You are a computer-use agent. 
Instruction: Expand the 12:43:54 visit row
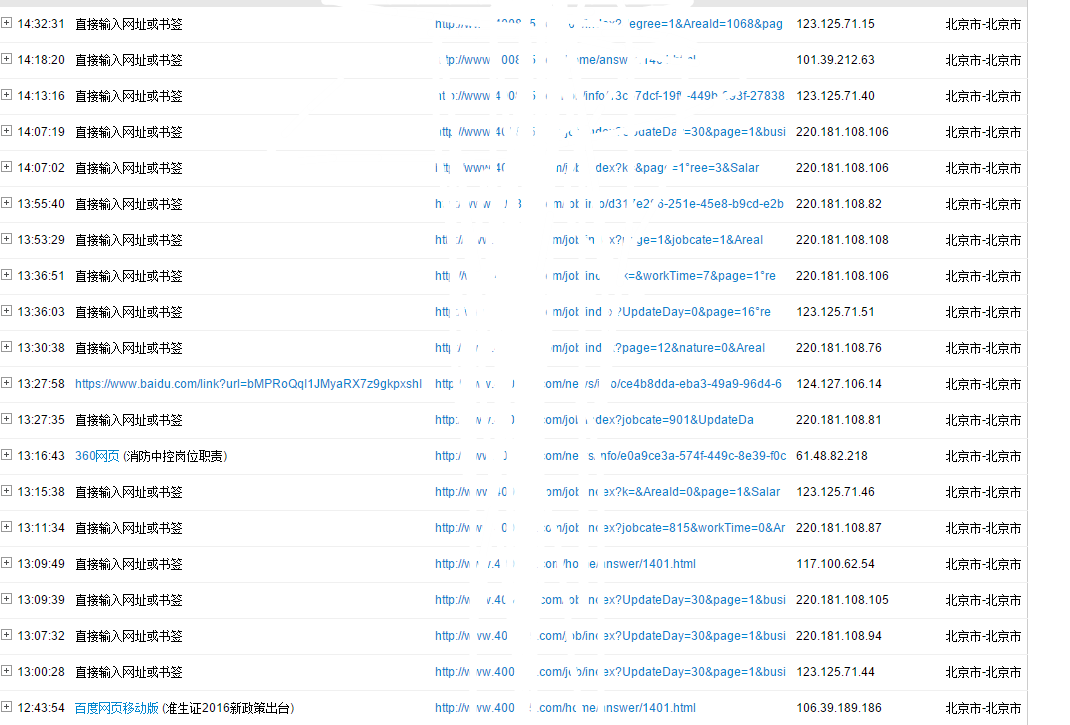(6, 707)
